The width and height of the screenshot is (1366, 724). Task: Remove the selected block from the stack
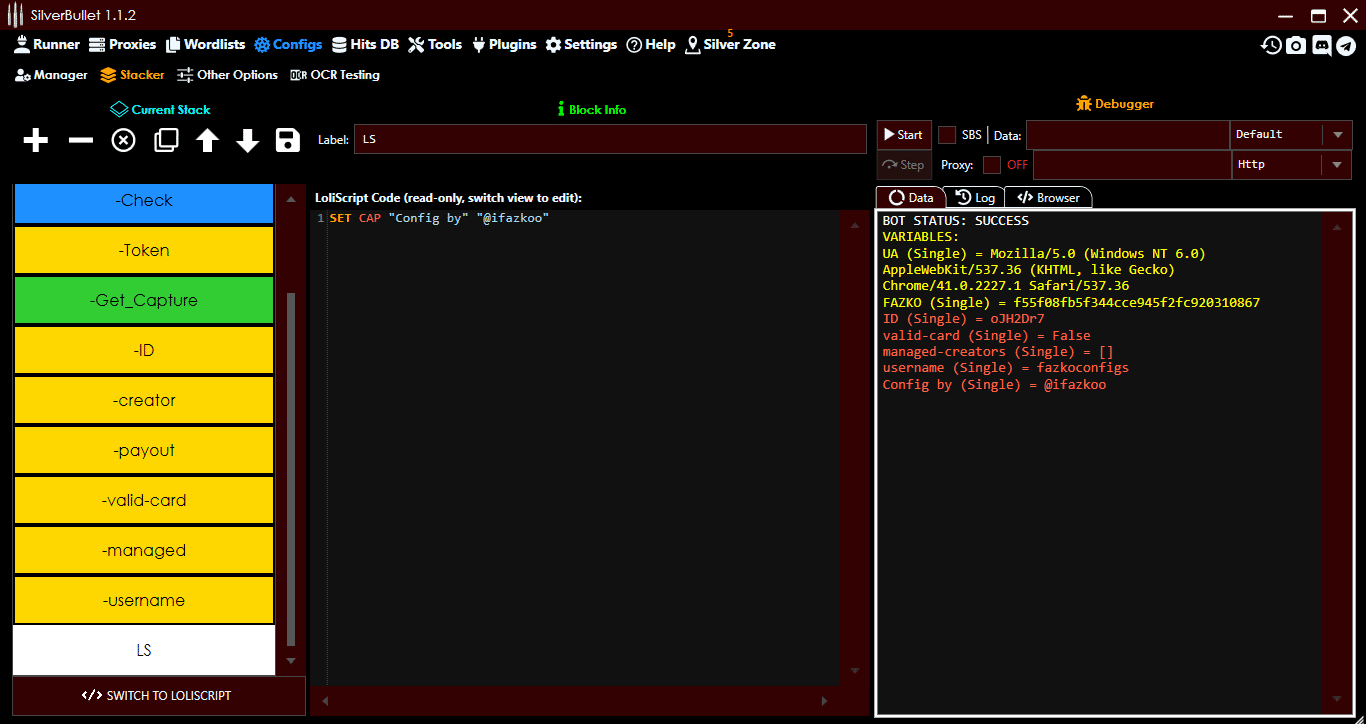[79, 140]
